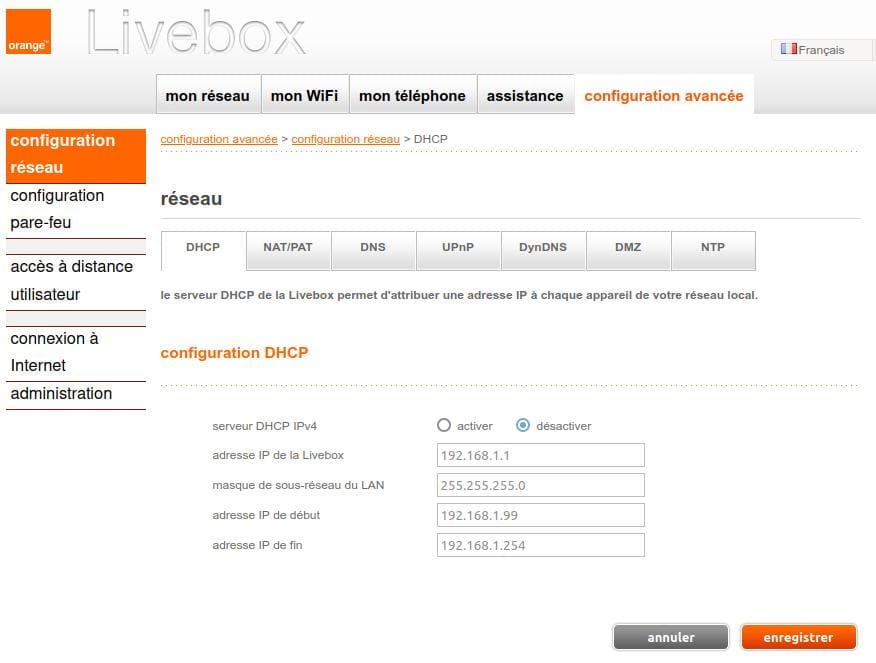This screenshot has height=663, width=876.
Task: Go to the 'mon téléphone' tab
Action: [x=412, y=96]
